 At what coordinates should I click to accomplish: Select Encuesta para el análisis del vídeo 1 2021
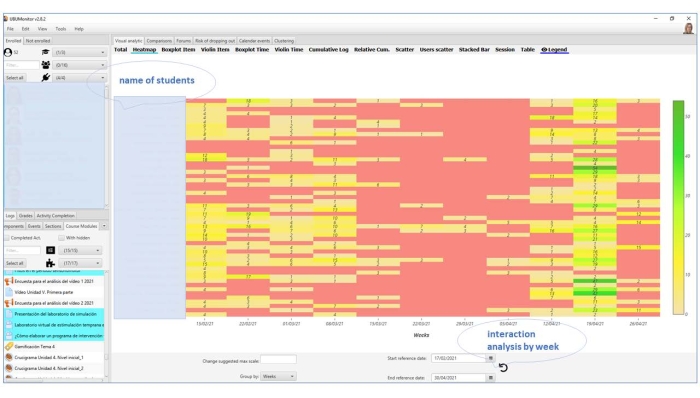[54, 281]
